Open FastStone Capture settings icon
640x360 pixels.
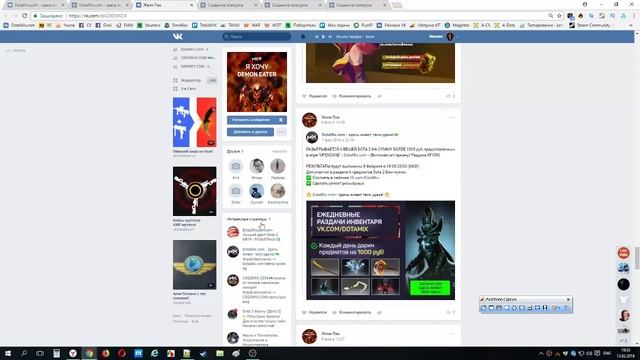pyautogui.click(x=567, y=307)
